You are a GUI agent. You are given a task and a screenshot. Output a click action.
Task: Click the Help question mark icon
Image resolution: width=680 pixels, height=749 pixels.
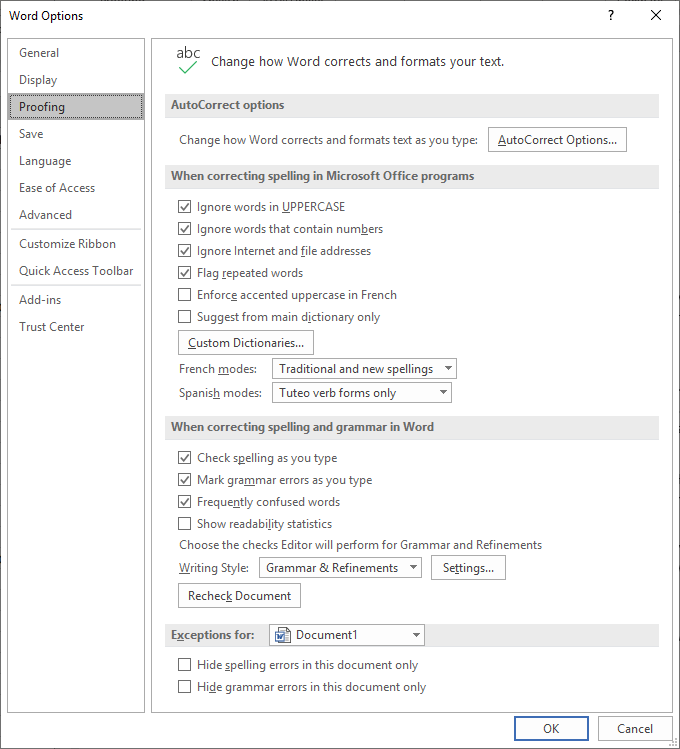pyautogui.click(x=611, y=15)
